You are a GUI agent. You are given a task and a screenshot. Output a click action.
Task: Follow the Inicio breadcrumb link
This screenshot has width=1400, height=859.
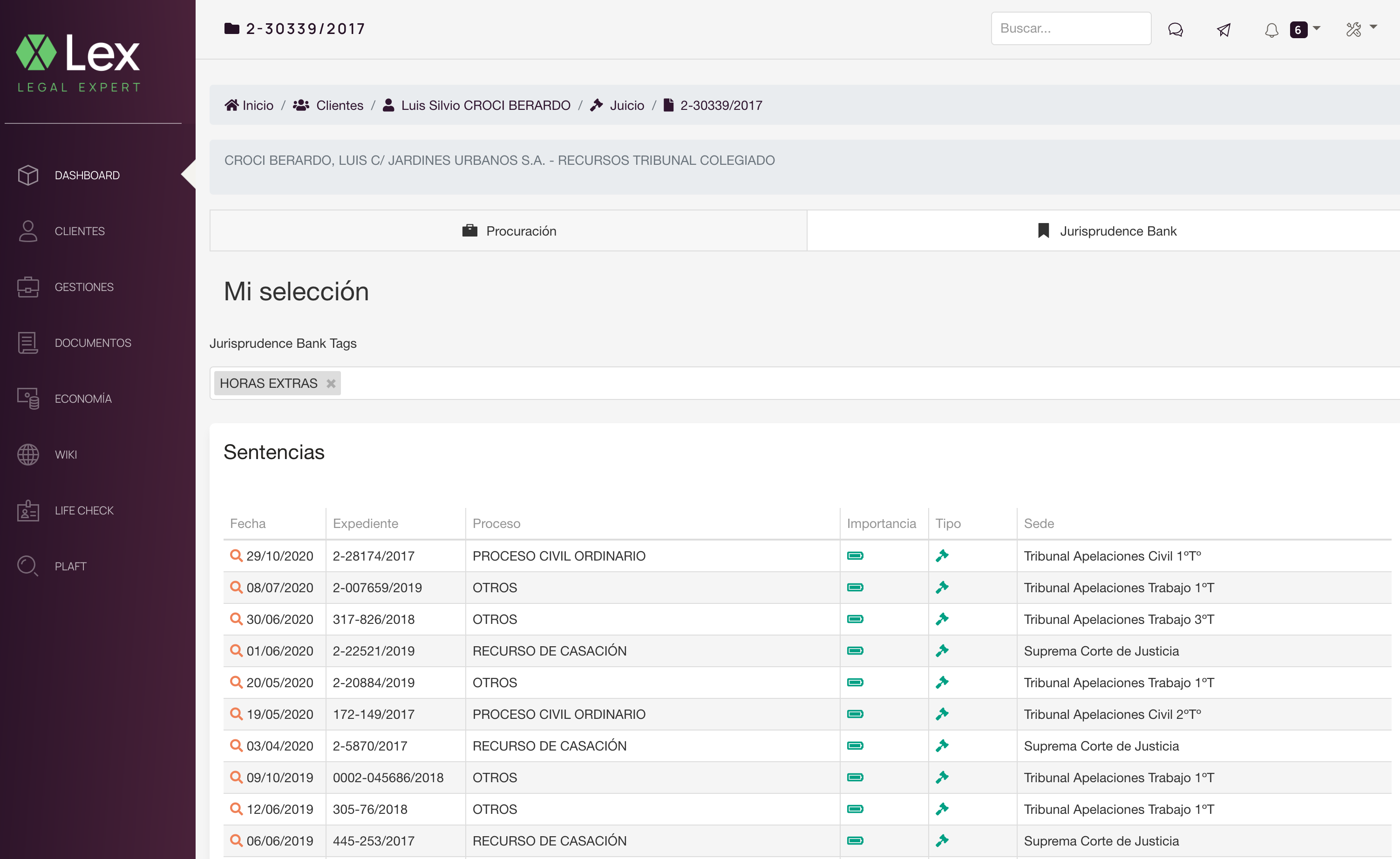point(249,105)
